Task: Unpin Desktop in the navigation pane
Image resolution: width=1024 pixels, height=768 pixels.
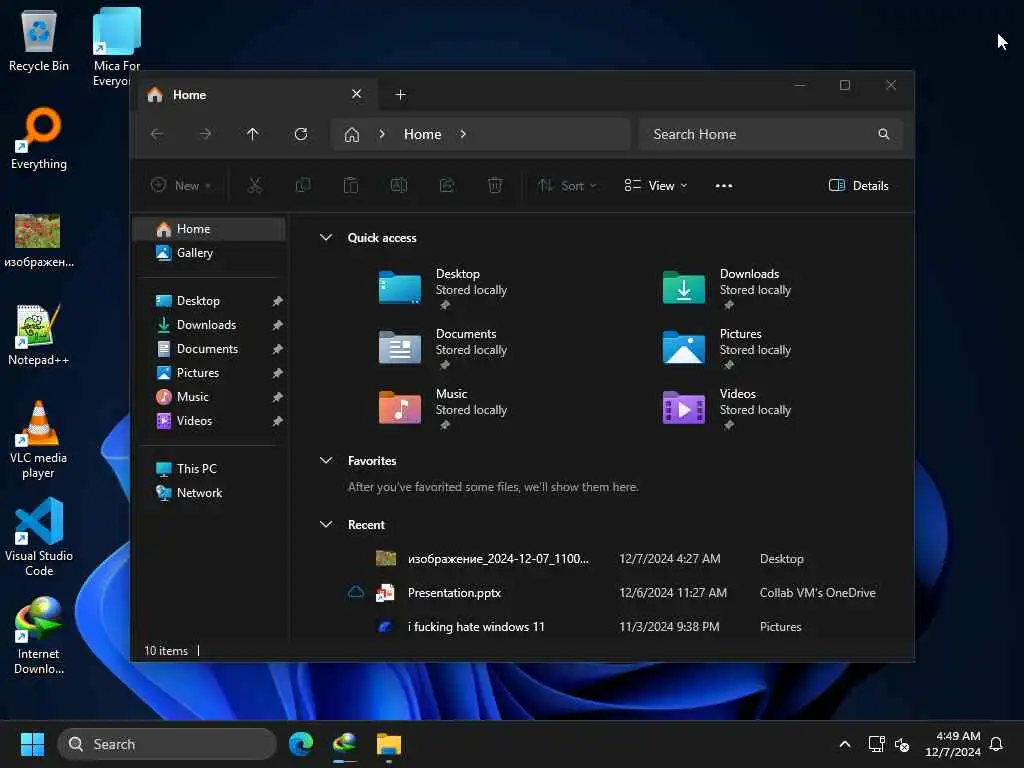Action: (278, 301)
